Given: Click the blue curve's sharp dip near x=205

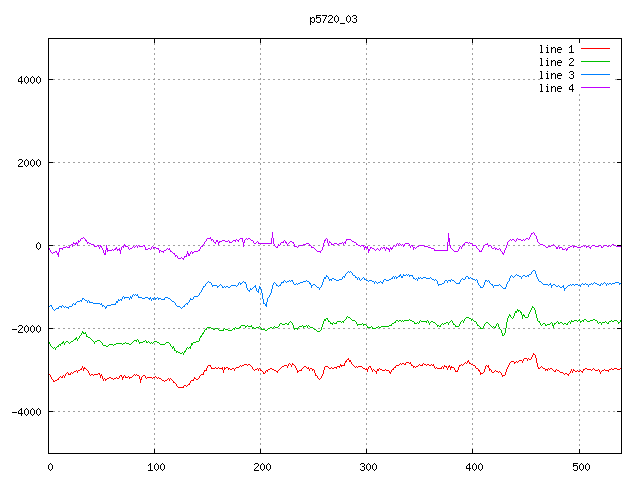Looking at the screenshot, I should point(265,303).
